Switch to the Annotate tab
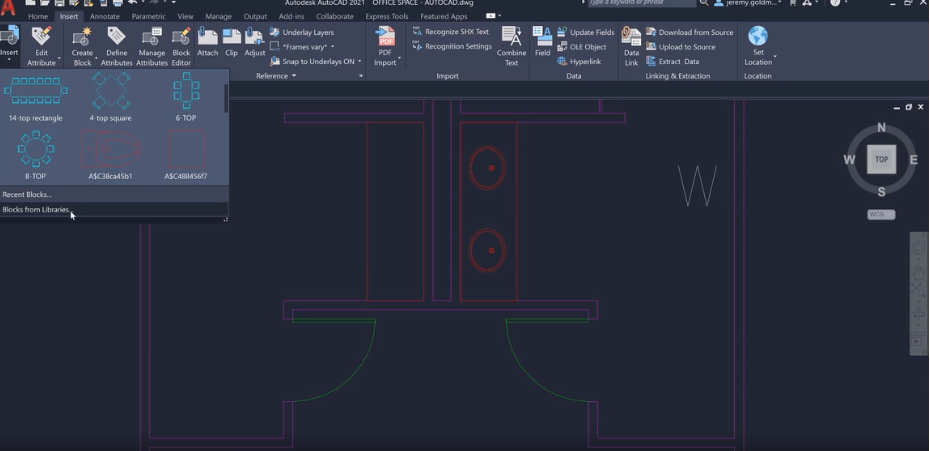930x451 pixels. (x=104, y=17)
